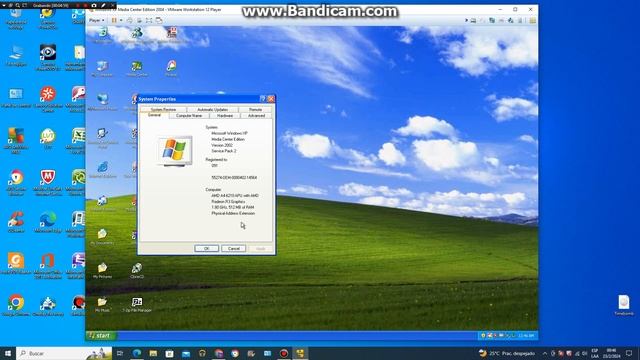Switch to the Advanced tab
The image size is (640, 360).
pos(256,116)
